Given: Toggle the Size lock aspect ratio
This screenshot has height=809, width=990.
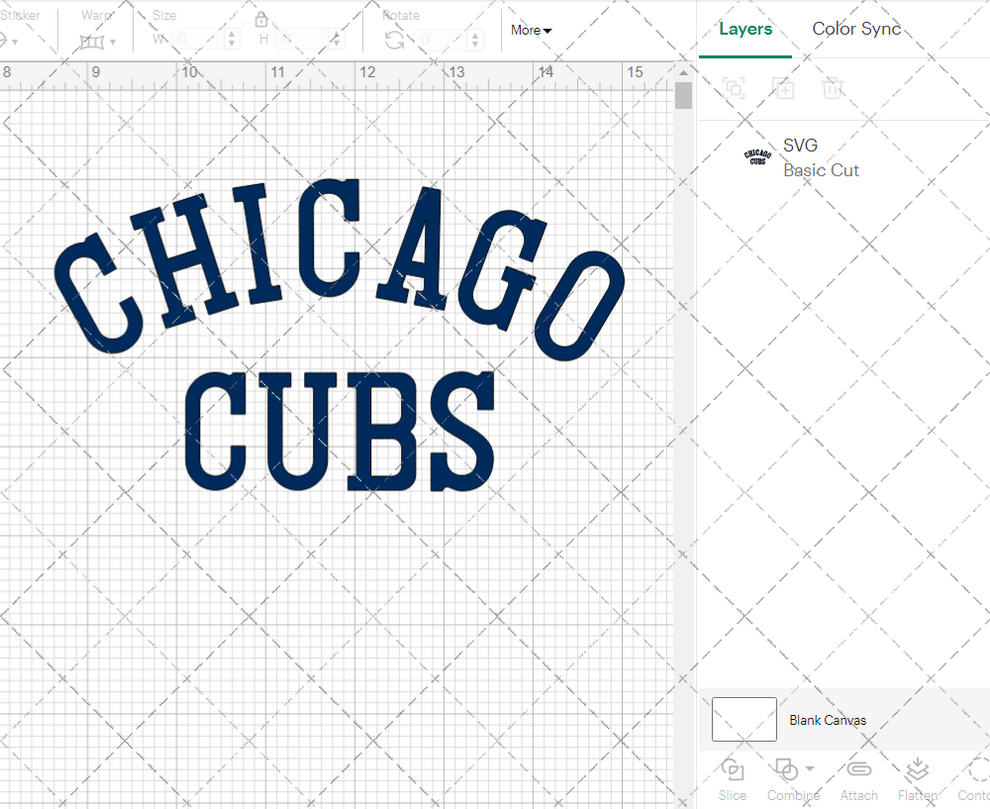Looking at the screenshot, I should click(262, 18).
